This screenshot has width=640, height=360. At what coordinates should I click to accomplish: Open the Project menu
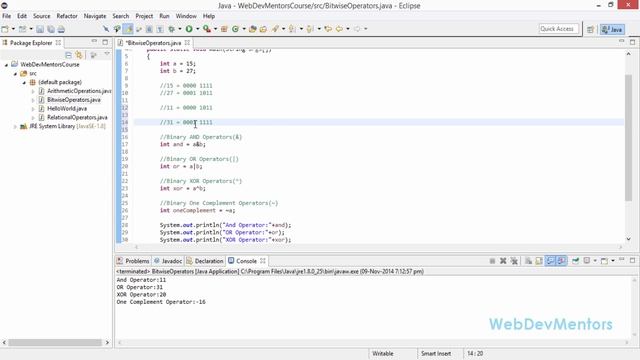[144, 16]
